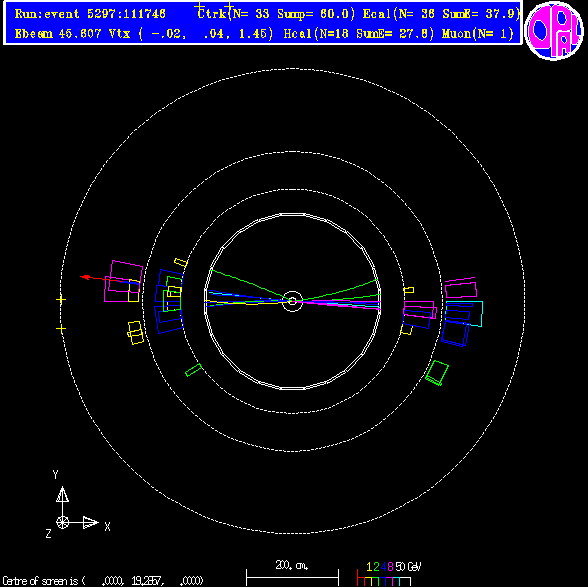This screenshot has width=588, height=587.
Task: Click the magenta cluster at upper right
Action: 461,288
